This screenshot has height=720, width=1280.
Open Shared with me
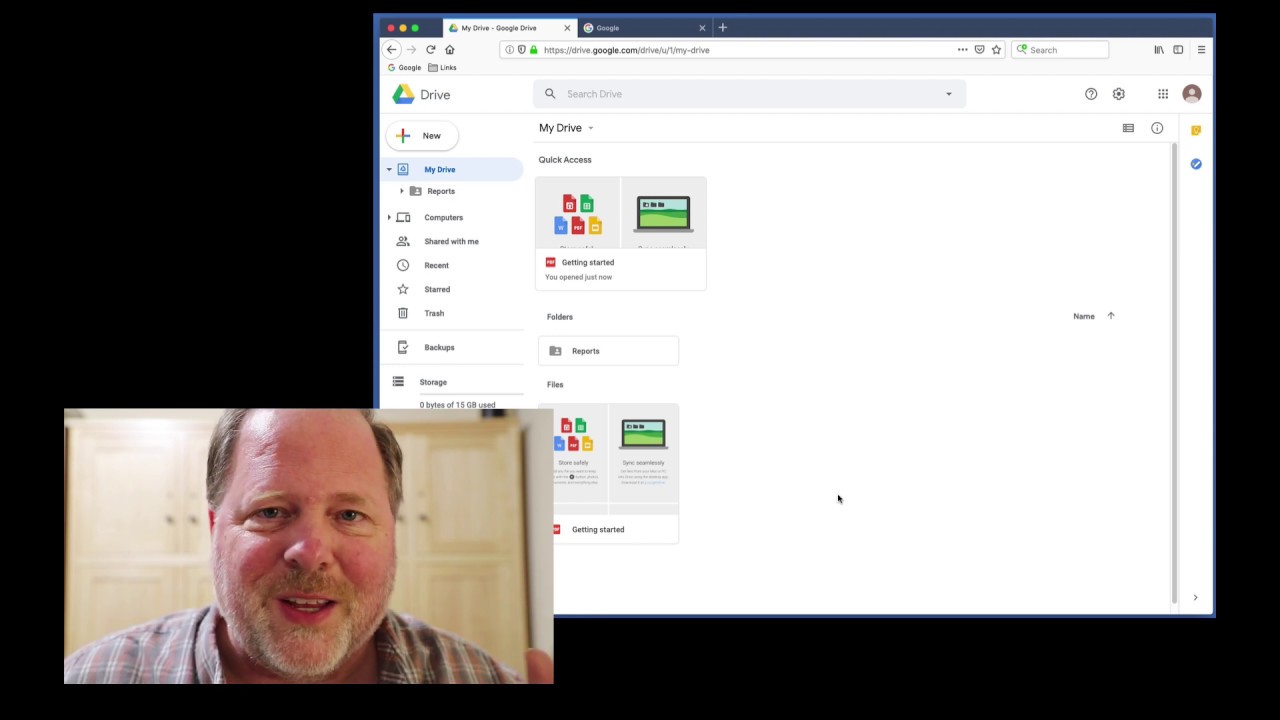coord(451,241)
